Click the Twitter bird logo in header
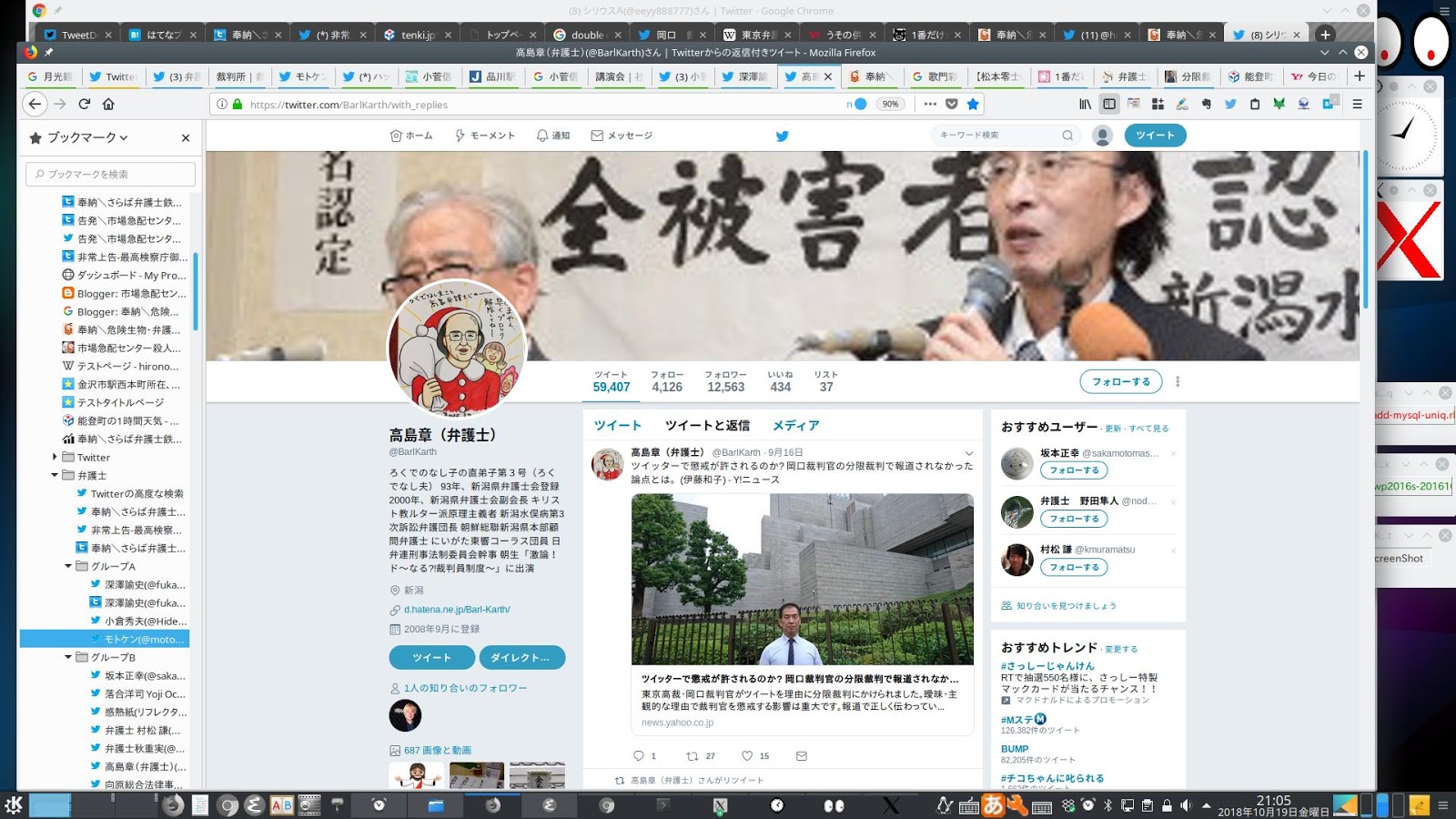1456x819 pixels. point(782,136)
